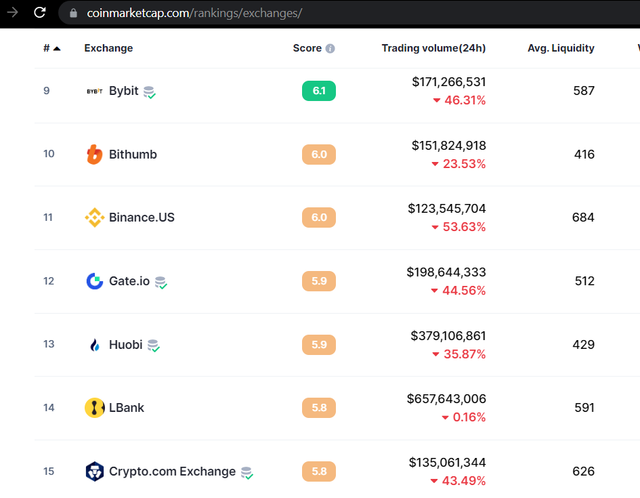Screen dimensions: 640x498
Task: Click Binance.US liquidity value 684
Action: pos(583,218)
